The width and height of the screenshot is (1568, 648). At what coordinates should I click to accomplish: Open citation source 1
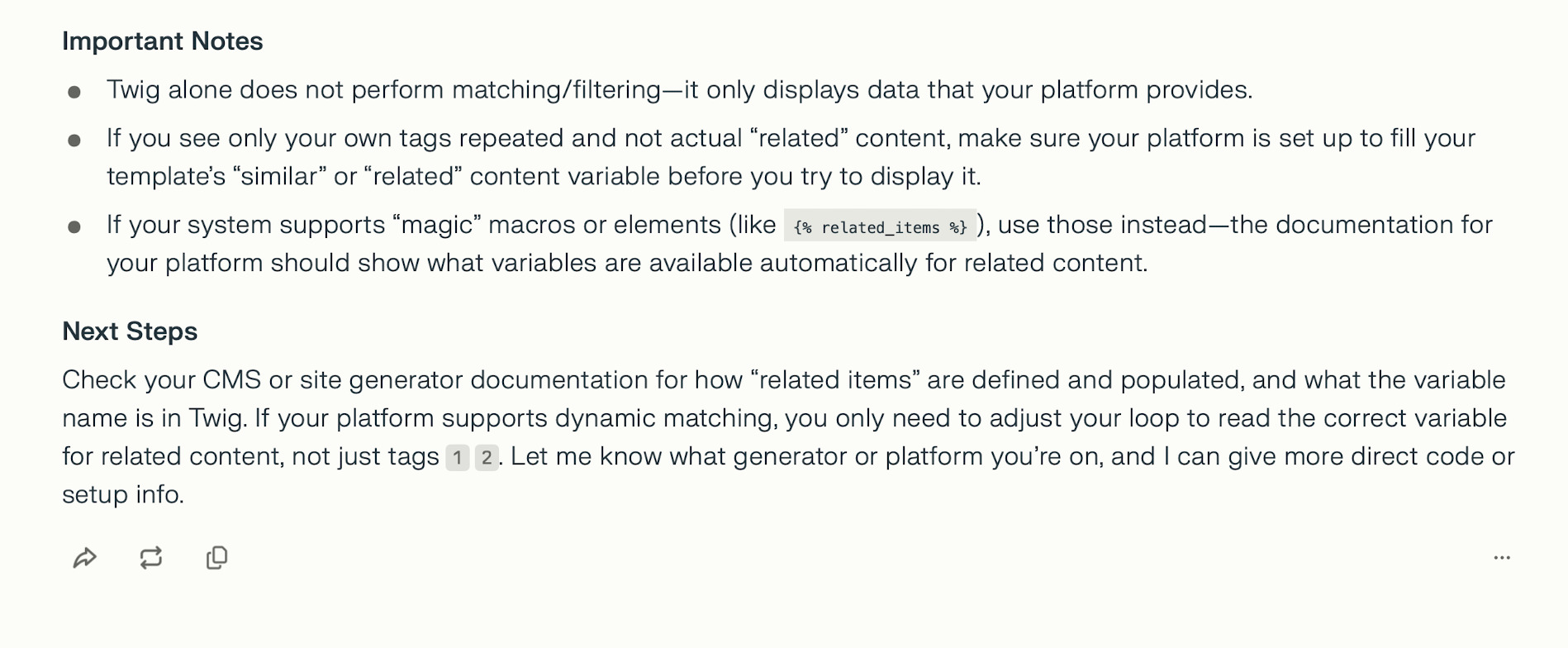coord(457,457)
